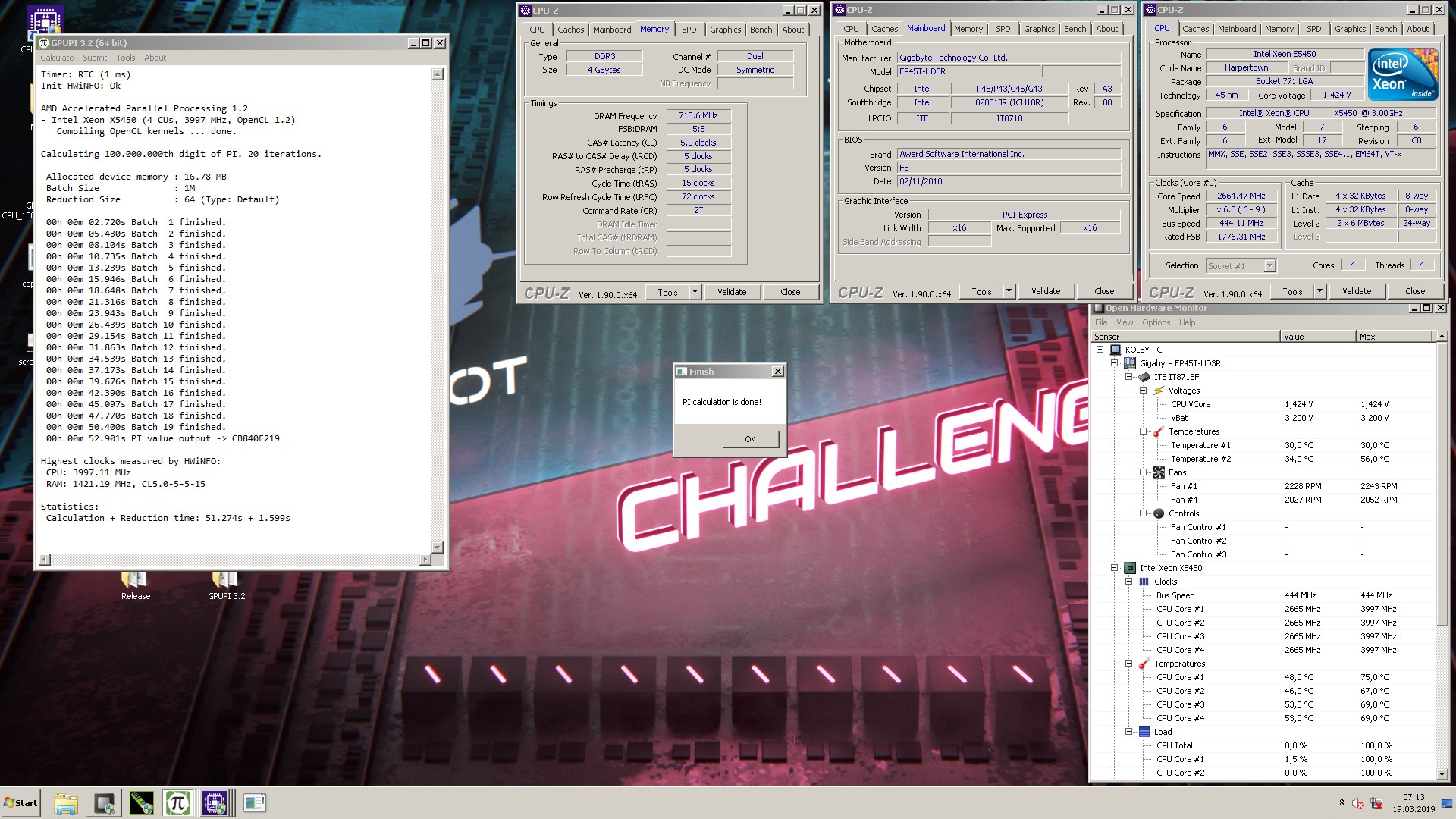Click the GPUPI horizontal scrollbar right arrow
The width and height of the screenshot is (1456, 819).
point(425,560)
